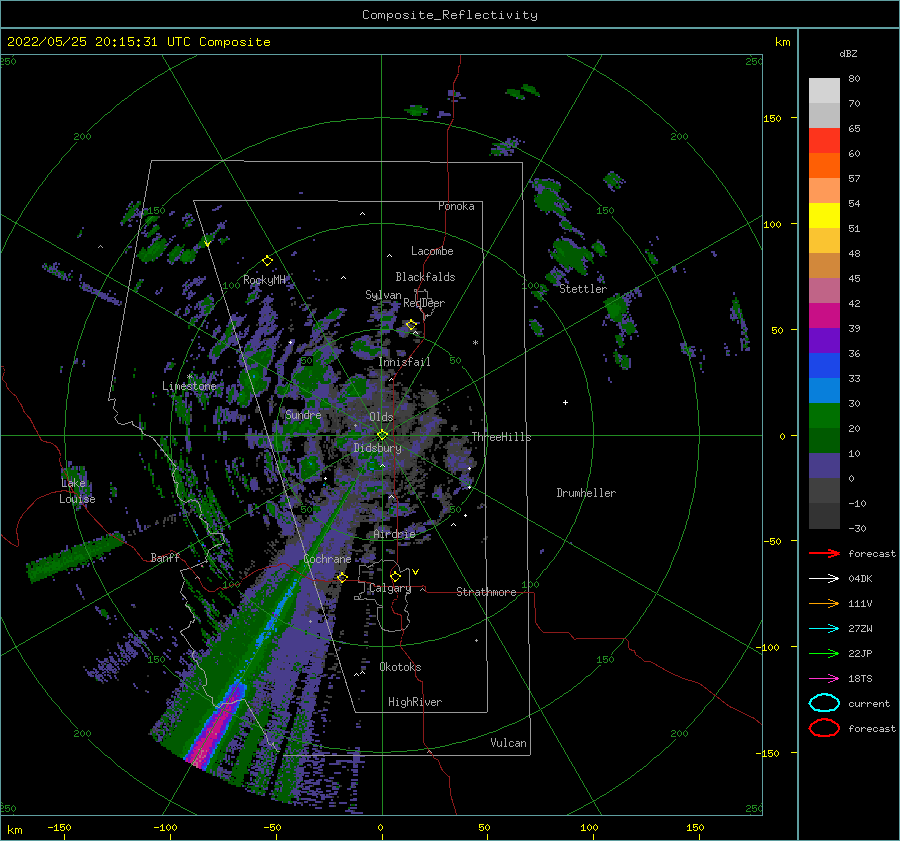Click the Innisfail city label

(404, 362)
